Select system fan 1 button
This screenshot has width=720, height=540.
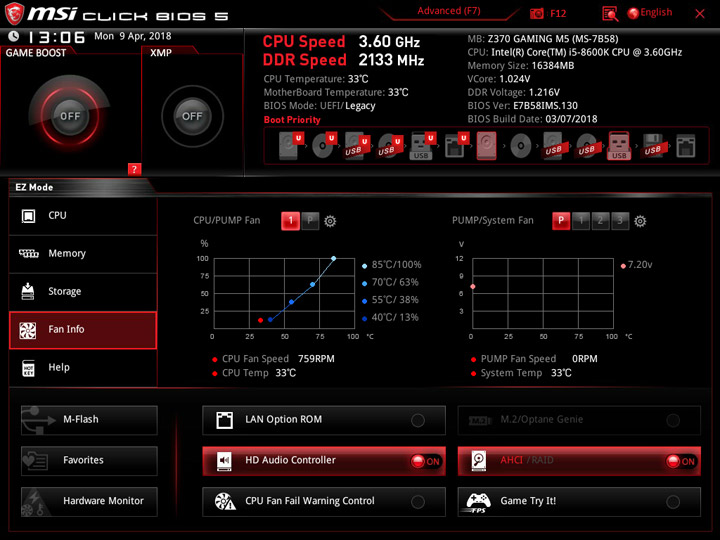[x=581, y=221]
